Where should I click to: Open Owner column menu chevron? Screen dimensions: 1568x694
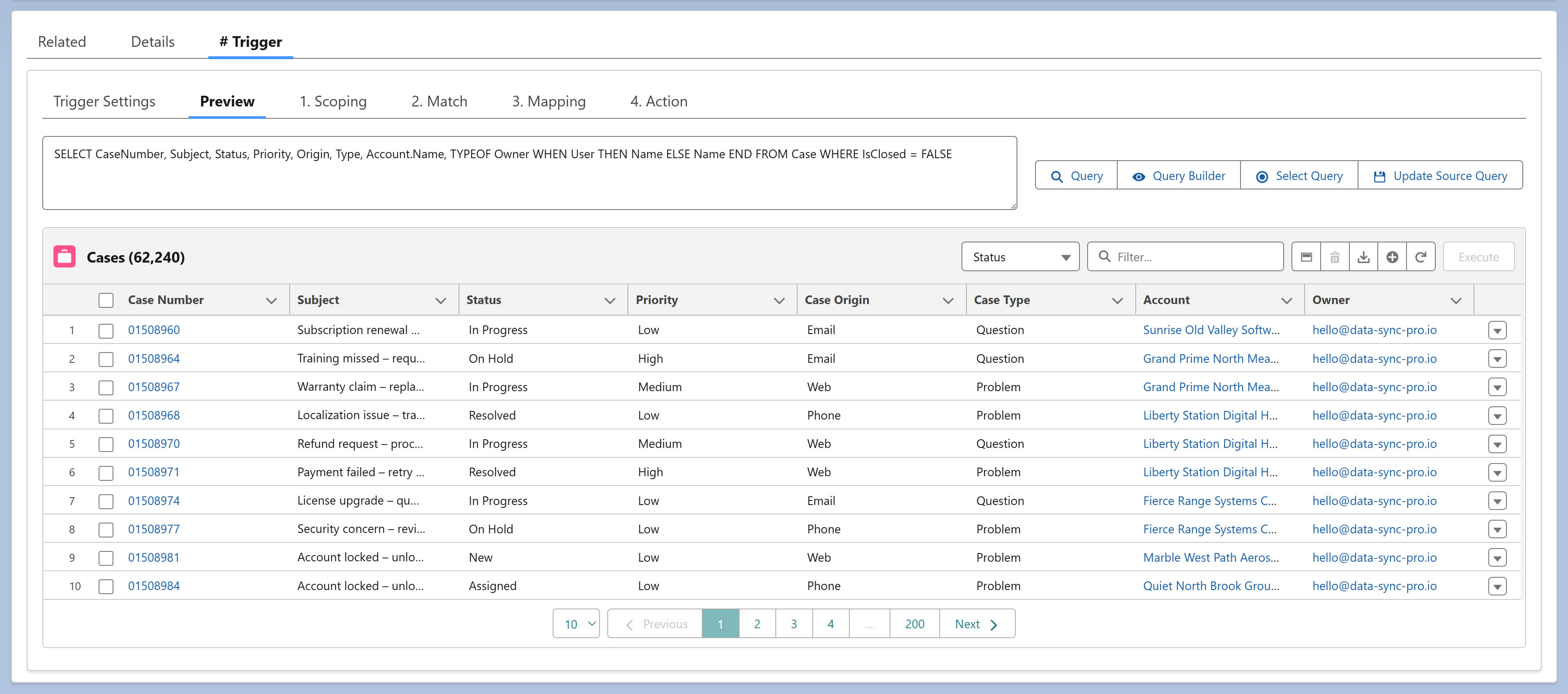click(1455, 300)
